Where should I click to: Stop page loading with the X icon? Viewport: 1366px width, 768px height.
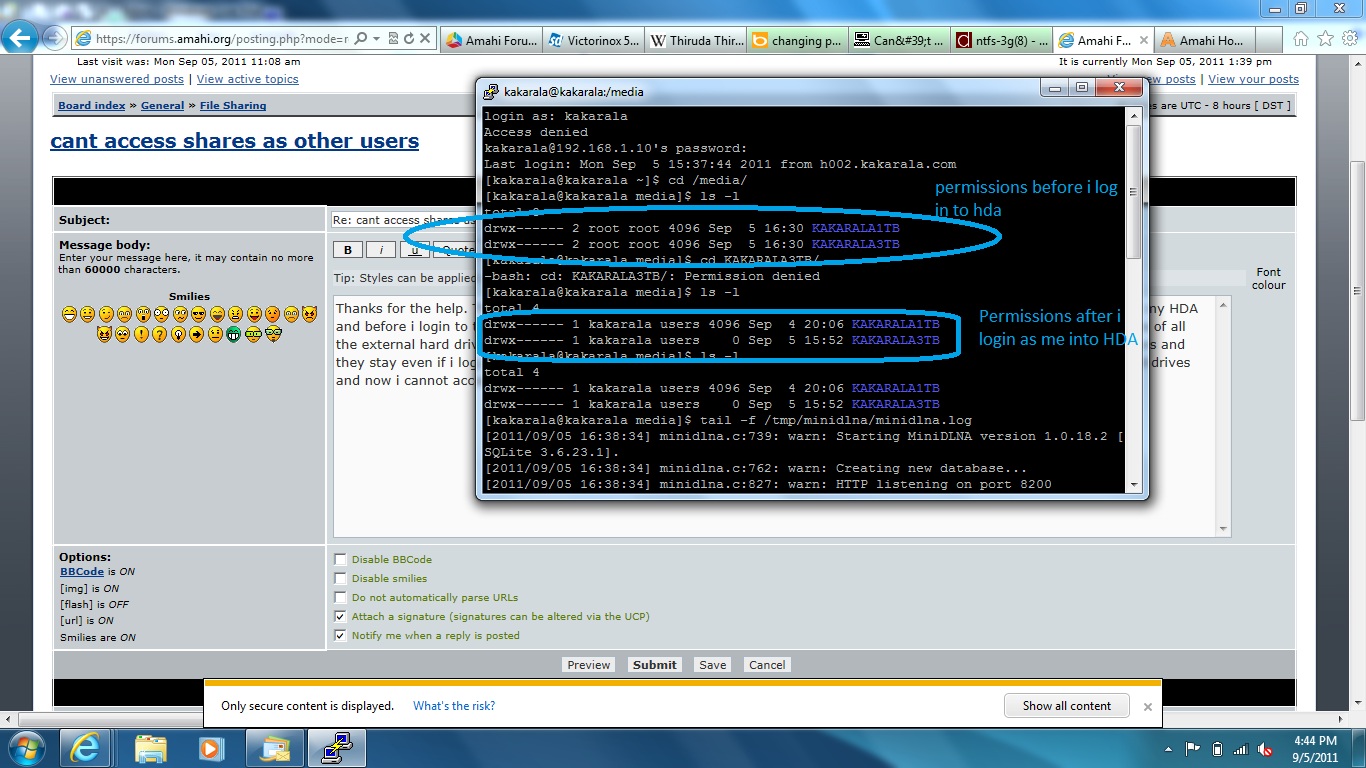click(426, 38)
